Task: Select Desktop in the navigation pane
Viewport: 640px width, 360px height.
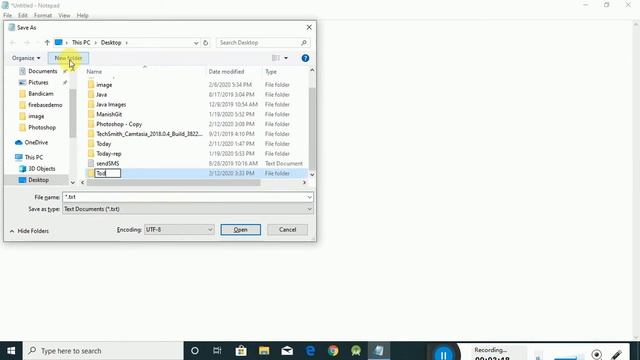Action: point(38,180)
